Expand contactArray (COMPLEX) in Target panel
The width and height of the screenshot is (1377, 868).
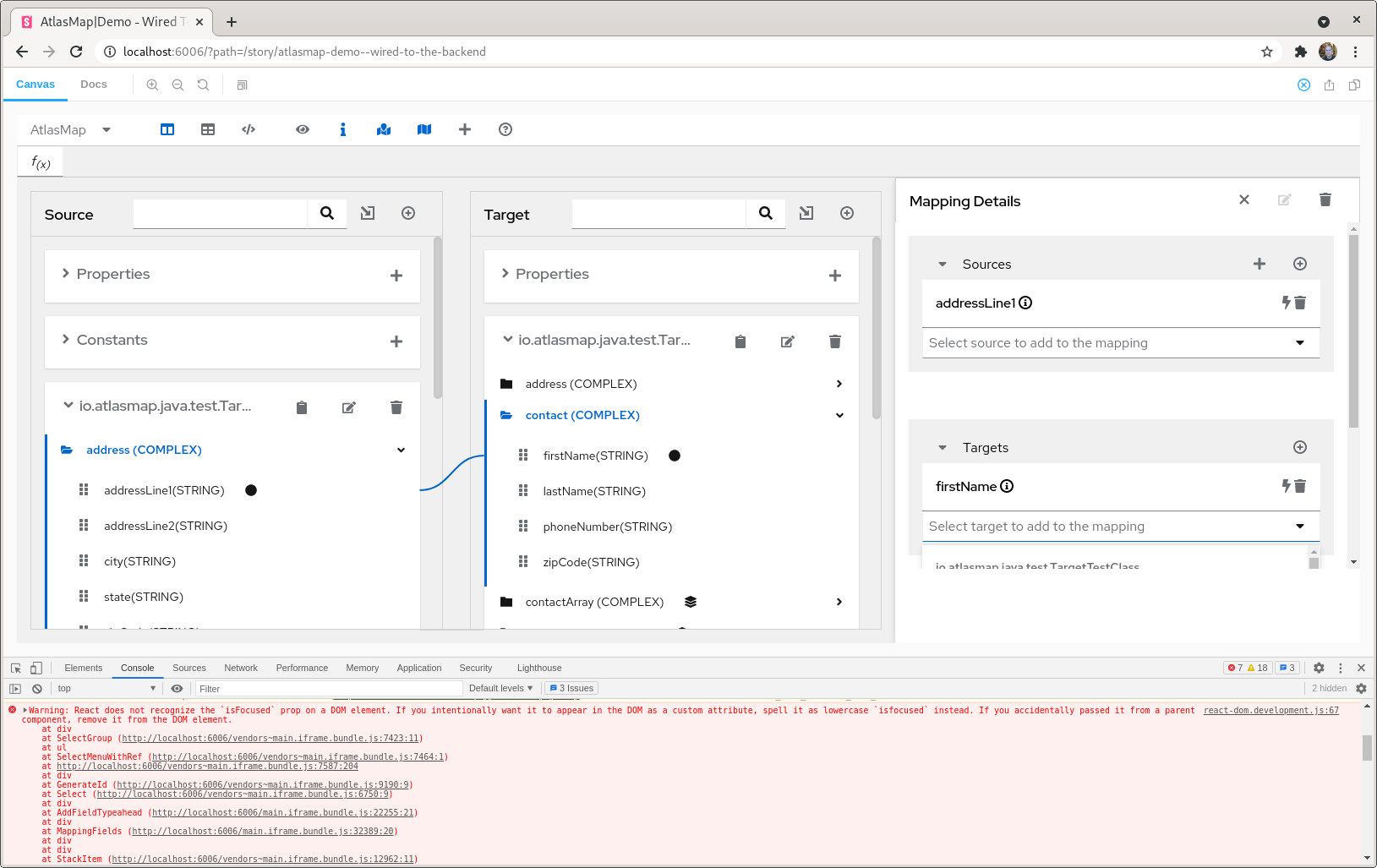(839, 602)
